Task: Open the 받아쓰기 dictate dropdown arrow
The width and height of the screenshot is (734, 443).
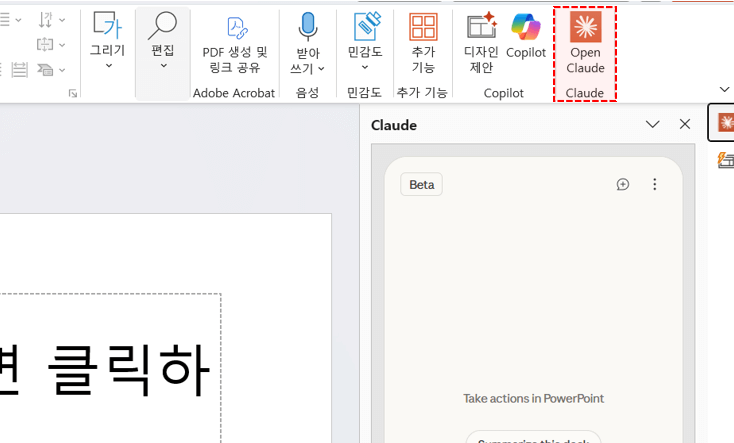Action: pyautogui.click(x=321, y=69)
